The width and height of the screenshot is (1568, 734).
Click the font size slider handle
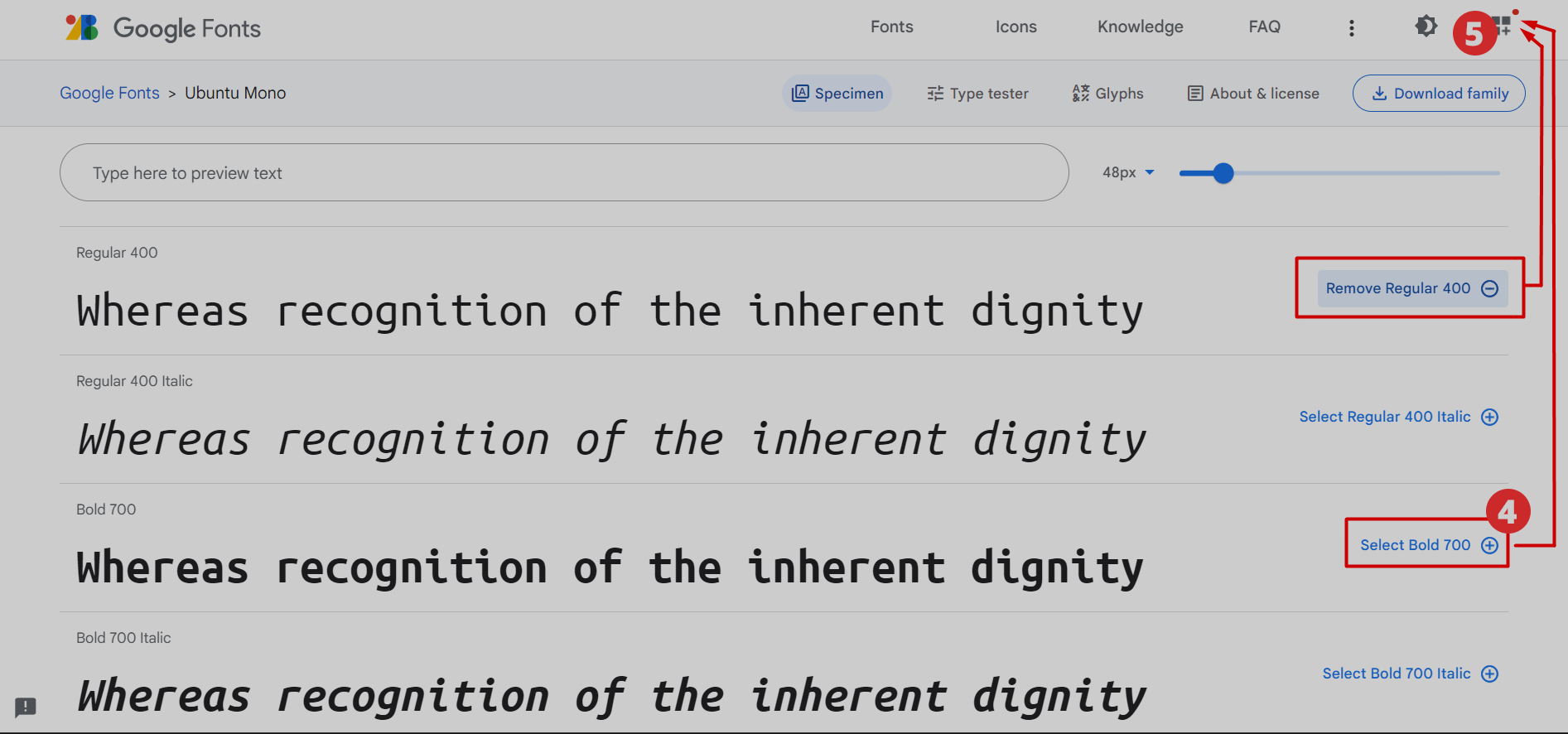point(1223,173)
